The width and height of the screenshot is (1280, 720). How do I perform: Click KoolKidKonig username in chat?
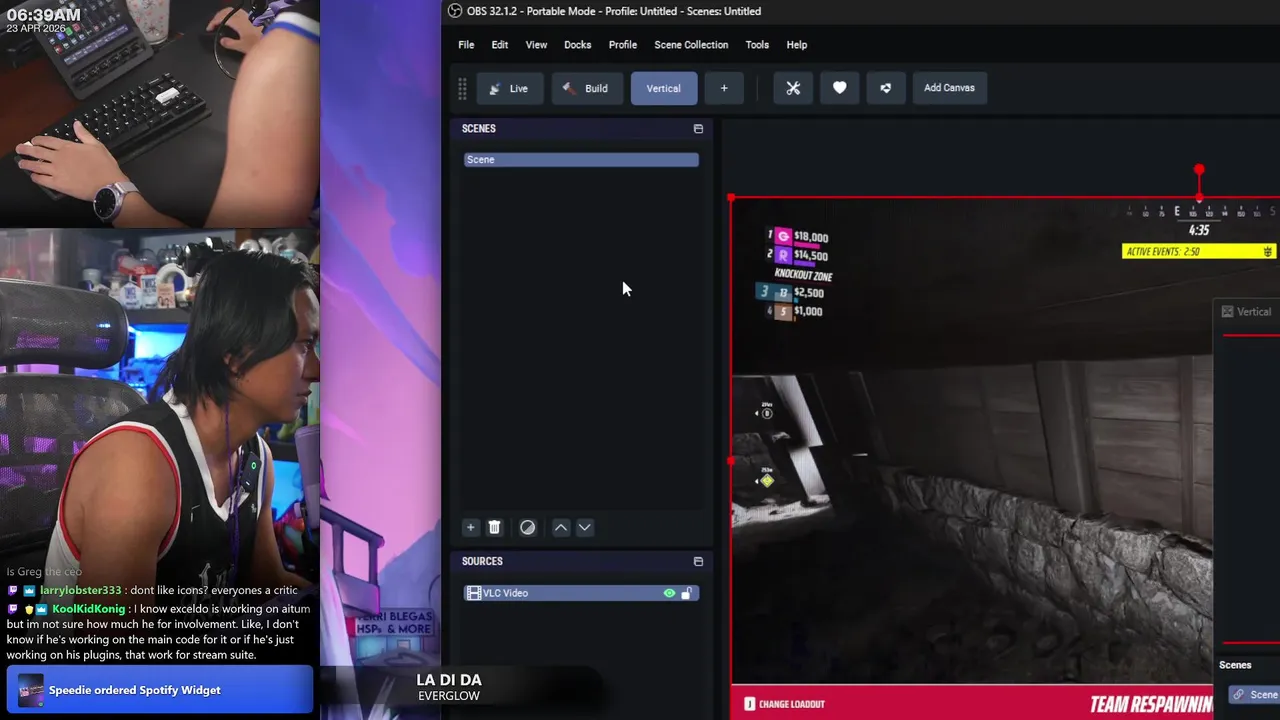pyautogui.click(x=89, y=609)
